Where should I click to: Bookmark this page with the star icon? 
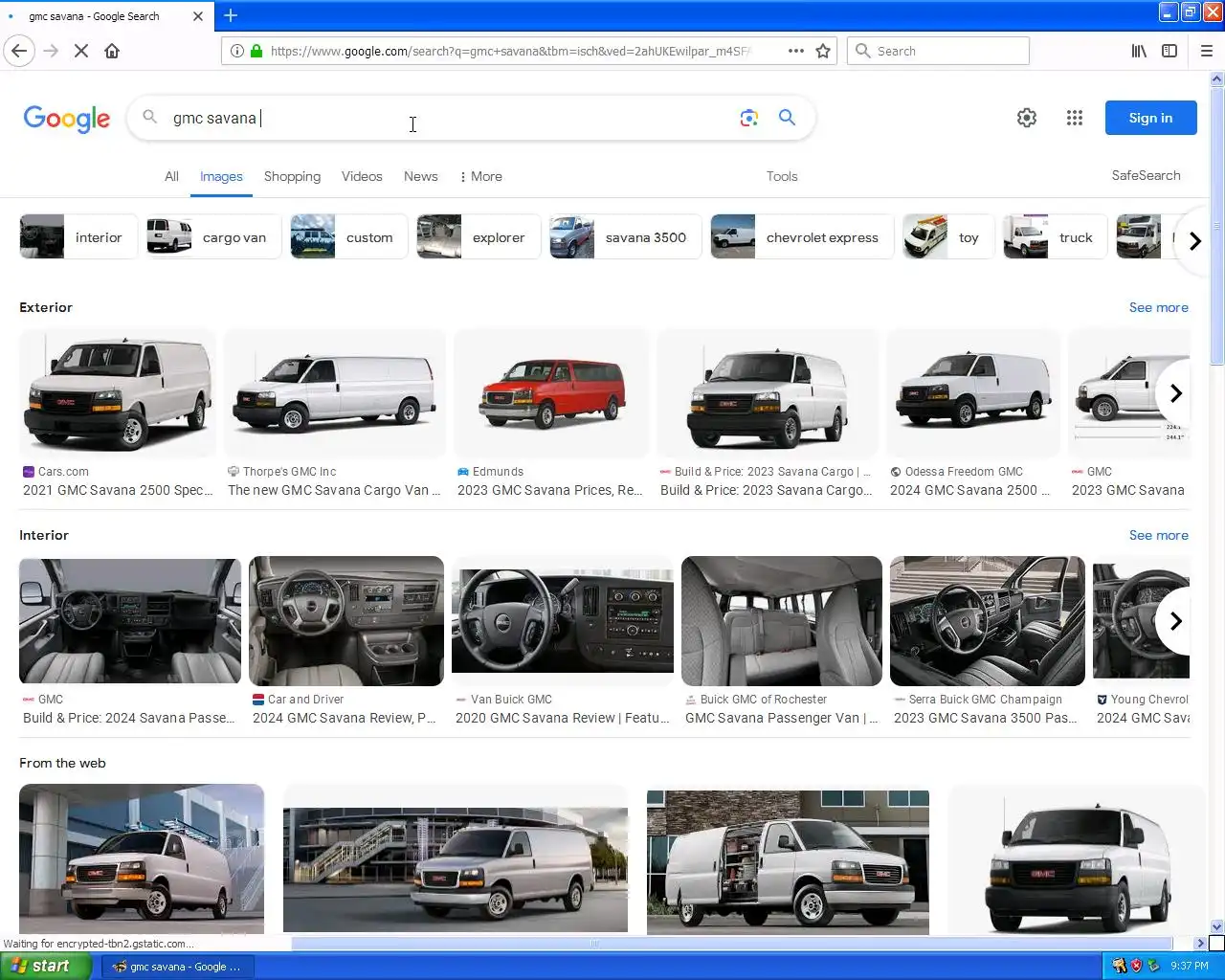coord(823,51)
